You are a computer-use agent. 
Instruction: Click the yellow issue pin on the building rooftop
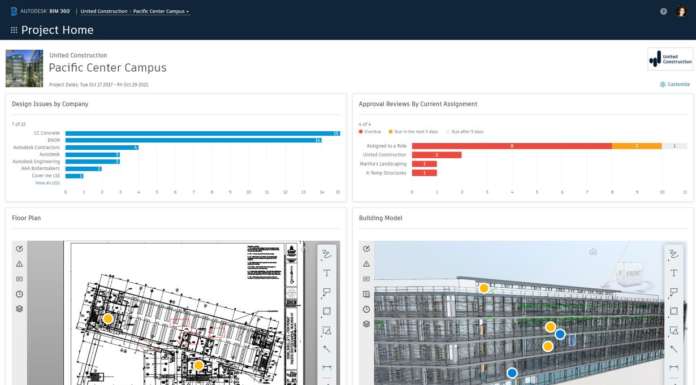[484, 288]
